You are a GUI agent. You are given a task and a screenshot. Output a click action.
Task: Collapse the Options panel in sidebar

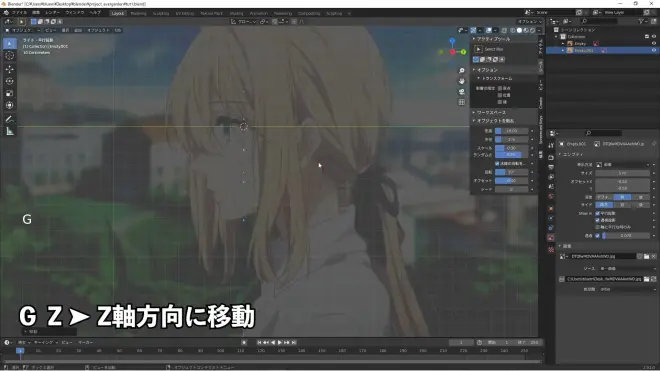474,70
